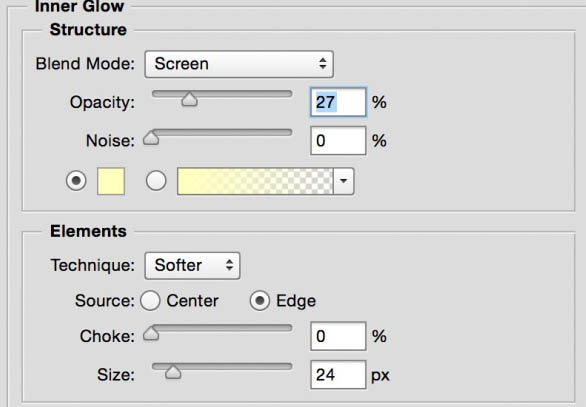The height and width of the screenshot is (407, 586).
Task: Click the Size slider handle
Action: [x=173, y=372]
